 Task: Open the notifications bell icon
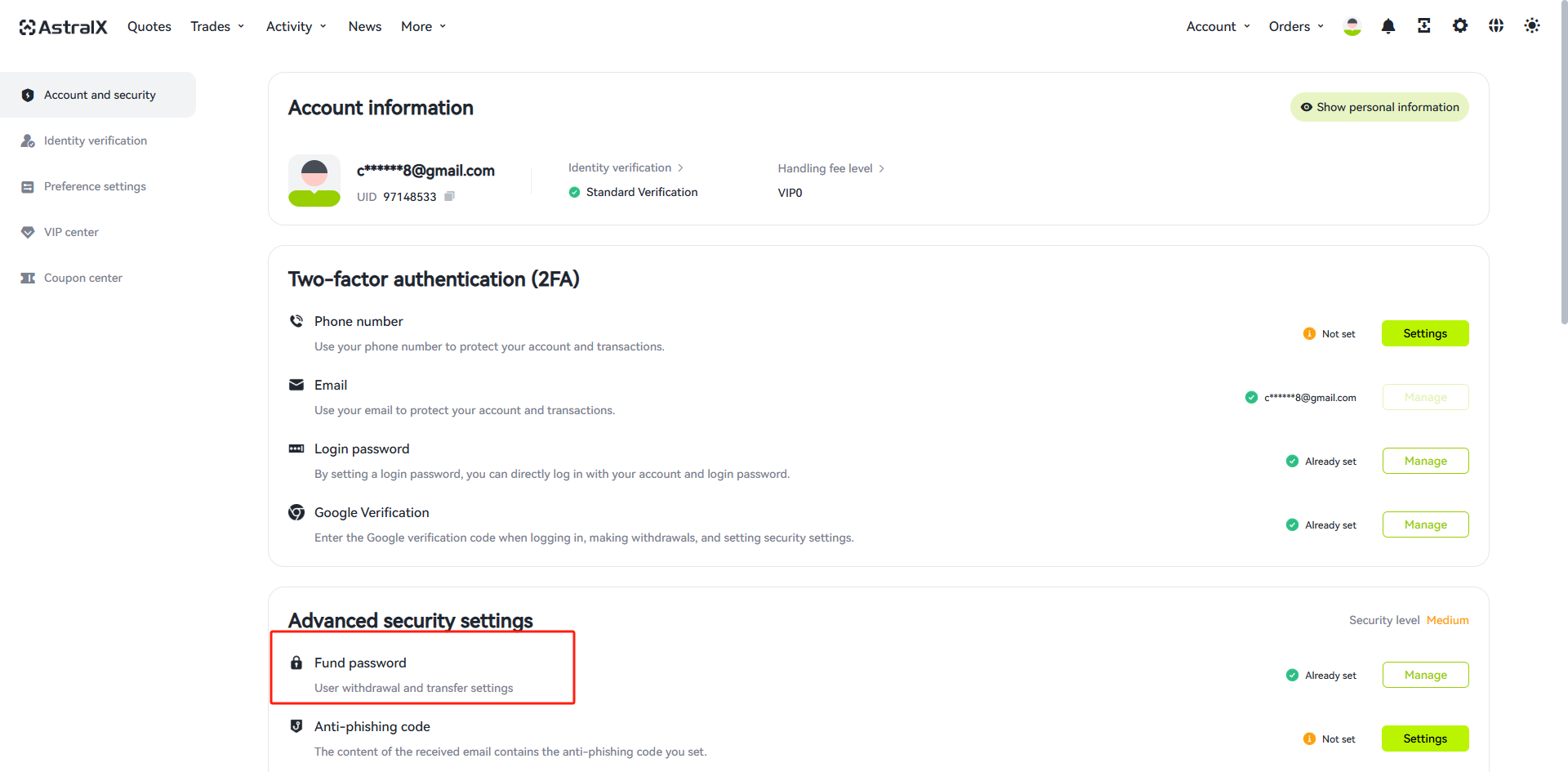tap(1388, 26)
